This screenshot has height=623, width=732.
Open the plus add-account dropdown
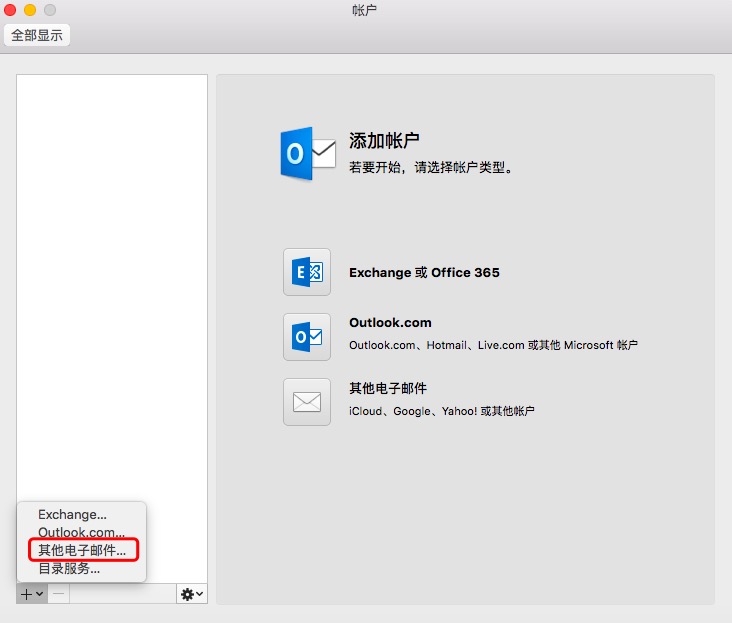[31, 593]
